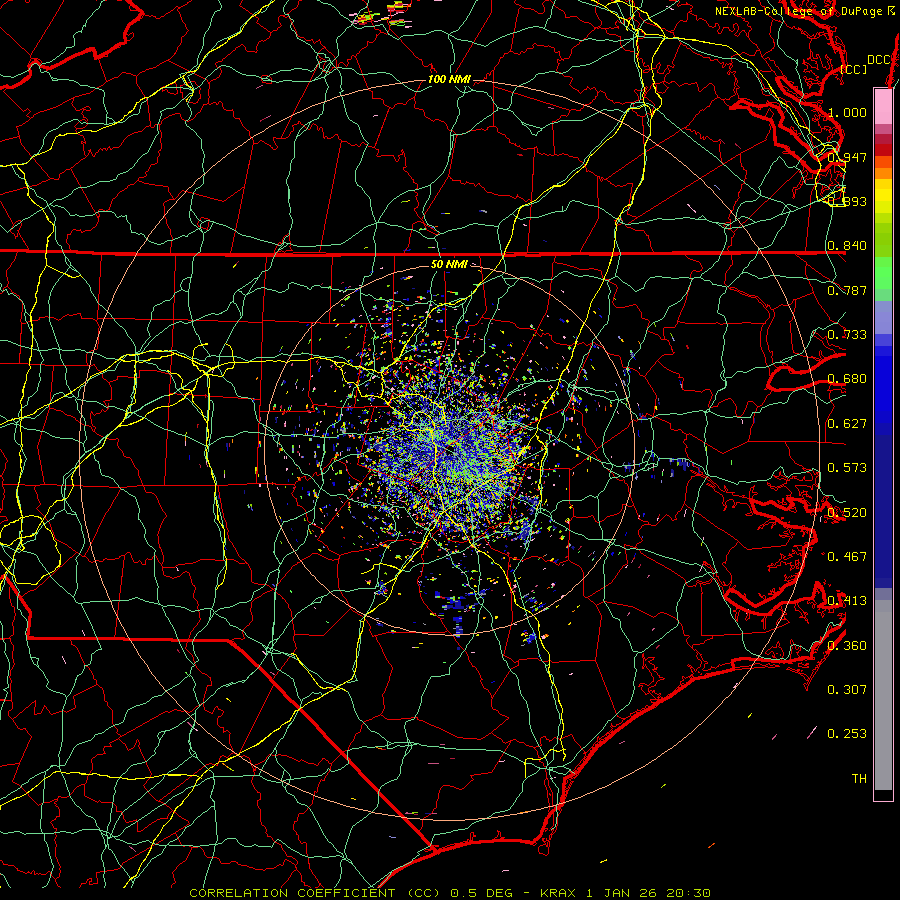This screenshot has width=900, height=900.
Task: Click the CORRELATION COEFFICIENT caption at bottom
Action: point(450,893)
